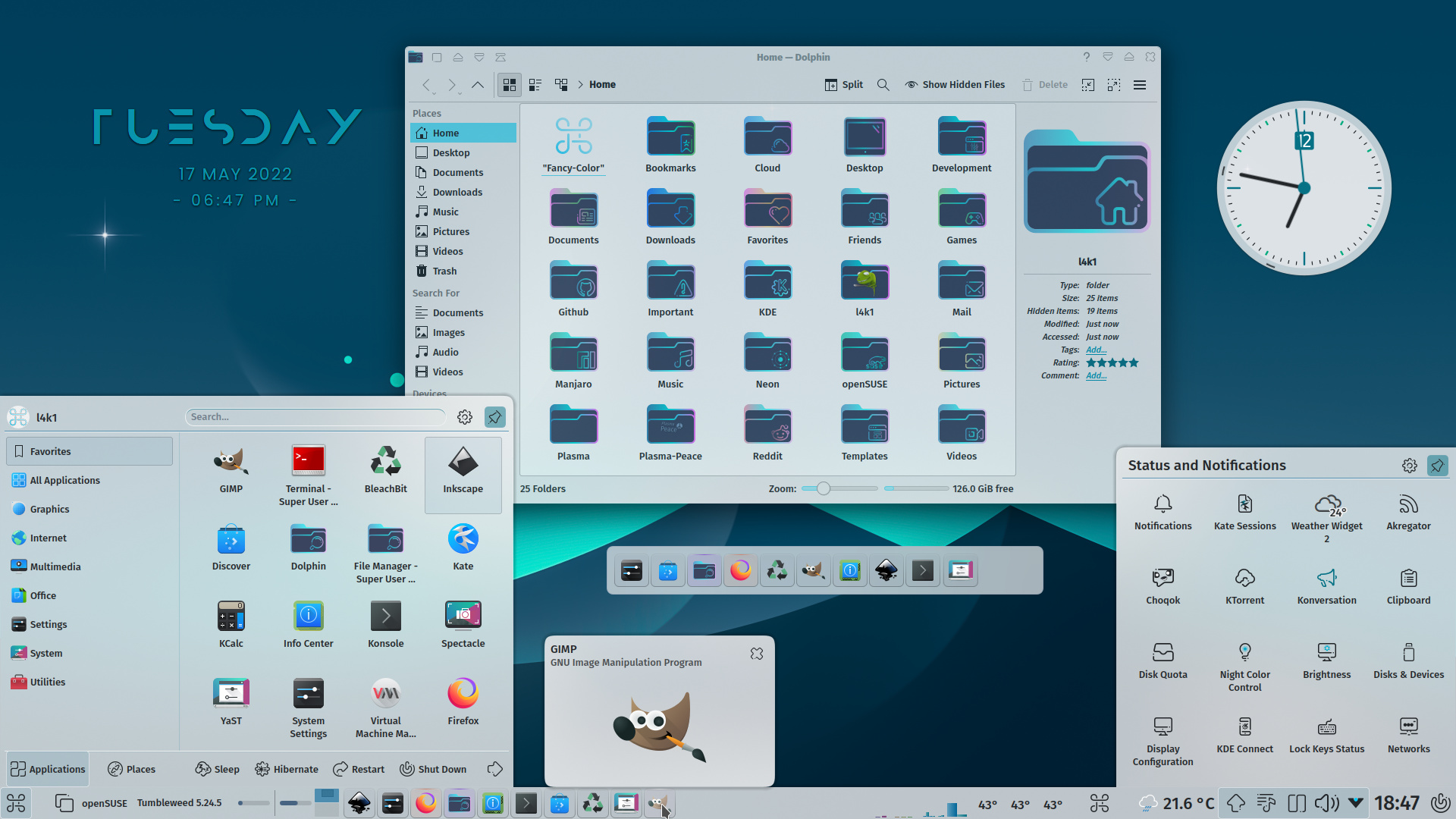This screenshot has width=1456, height=819.
Task: Open the "Fancy-Color" item in Dolphin
Action: tap(573, 145)
